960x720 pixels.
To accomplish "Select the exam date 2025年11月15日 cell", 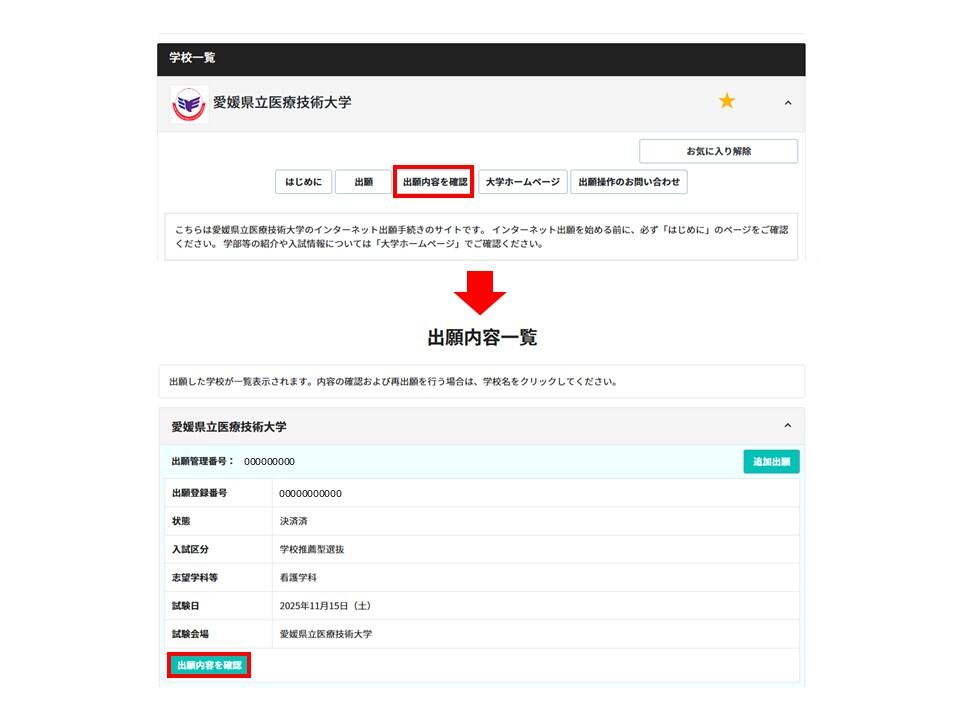I will click(326, 606).
